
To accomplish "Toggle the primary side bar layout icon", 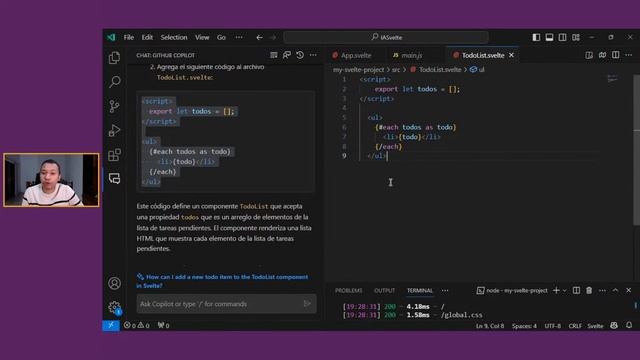I will (536, 37).
